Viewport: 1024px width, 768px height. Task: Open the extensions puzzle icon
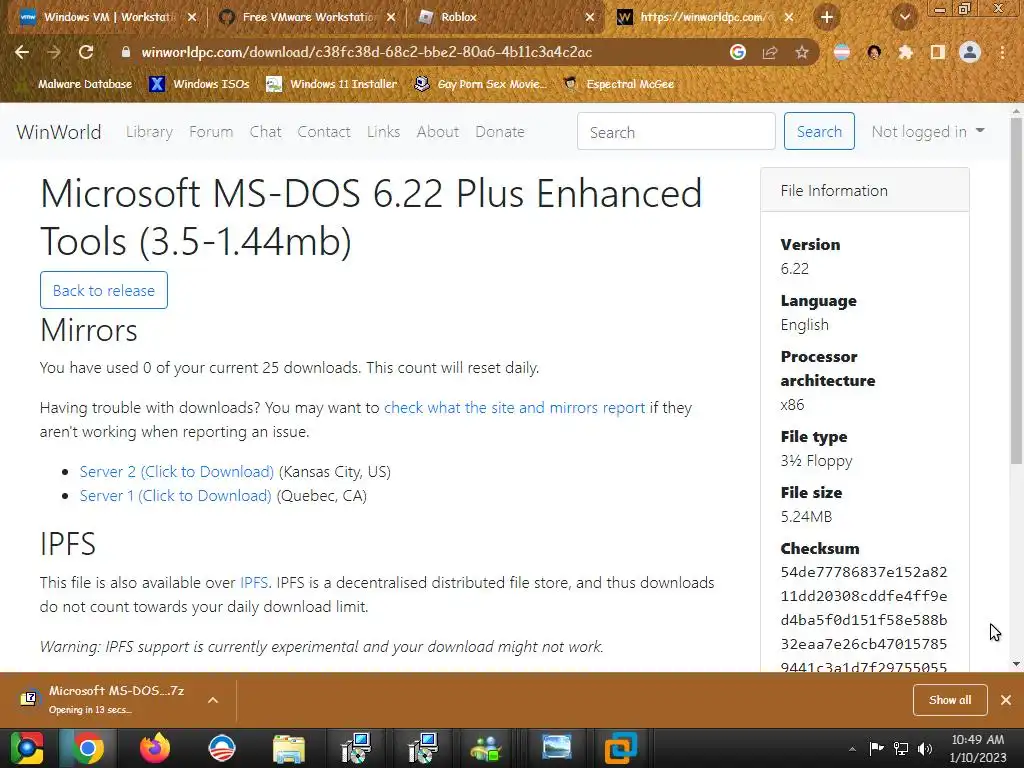(x=906, y=52)
